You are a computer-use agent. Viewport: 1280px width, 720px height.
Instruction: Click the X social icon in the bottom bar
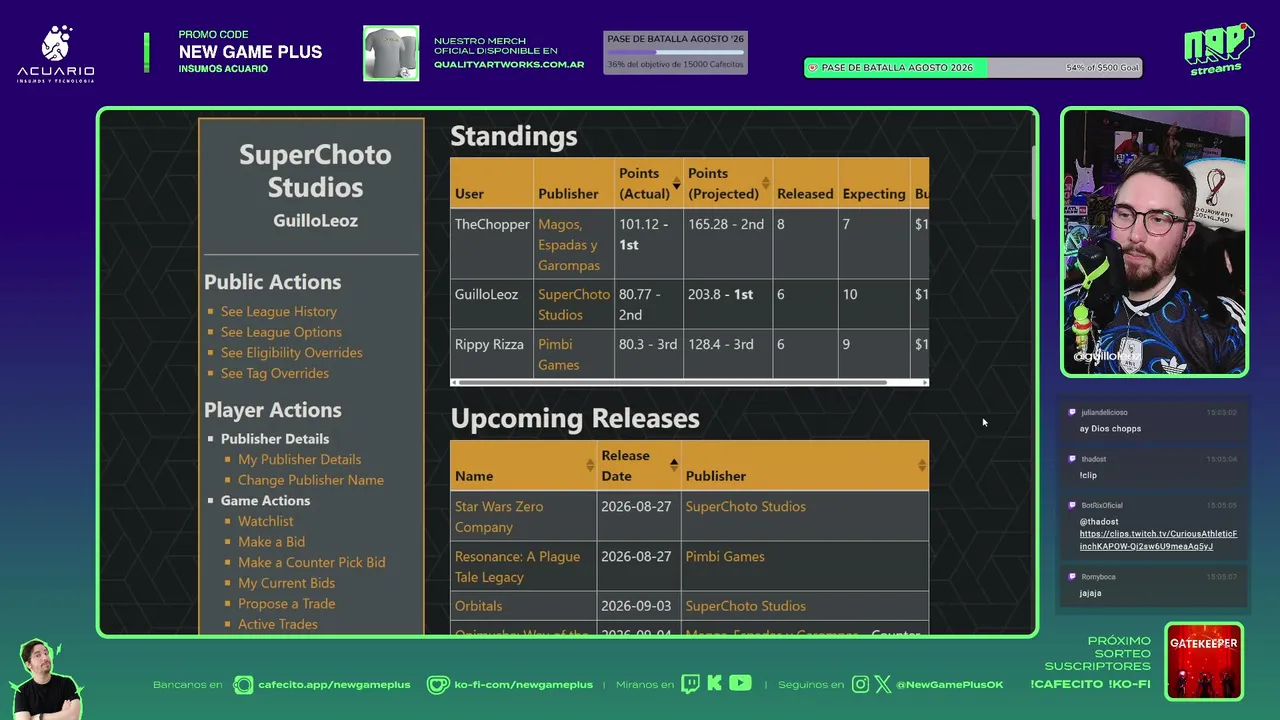pyautogui.click(x=882, y=684)
